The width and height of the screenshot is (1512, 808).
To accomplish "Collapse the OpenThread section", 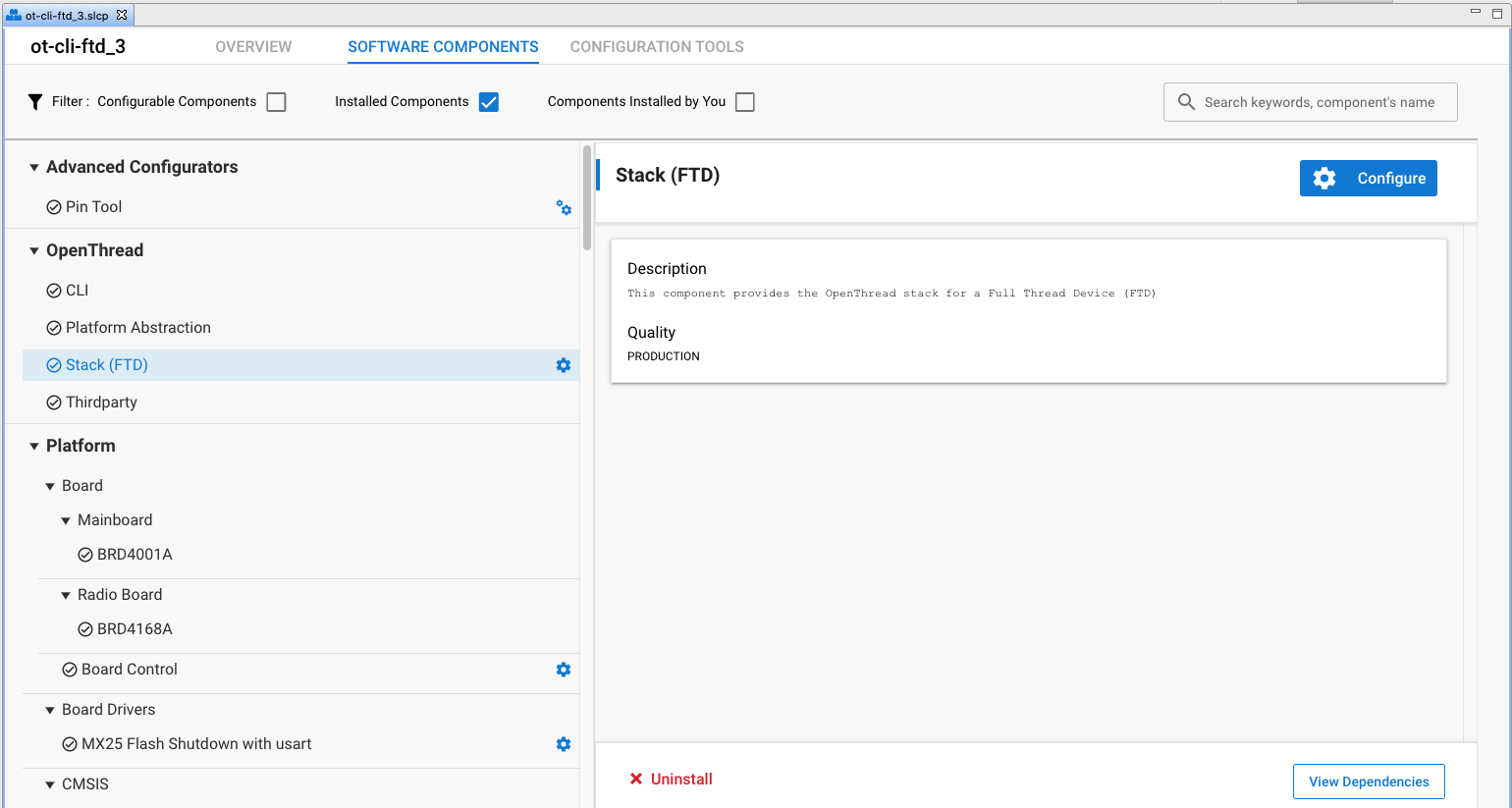I will click(x=34, y=250).
